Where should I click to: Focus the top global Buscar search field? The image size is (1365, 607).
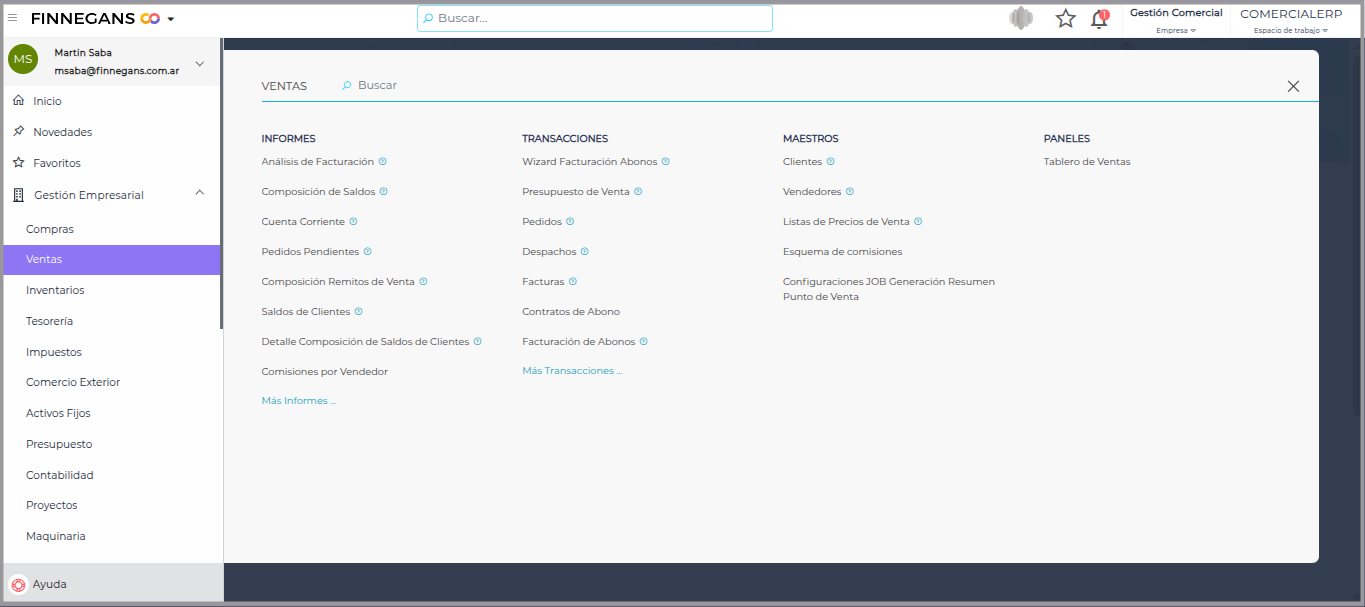tap(595, 18)
